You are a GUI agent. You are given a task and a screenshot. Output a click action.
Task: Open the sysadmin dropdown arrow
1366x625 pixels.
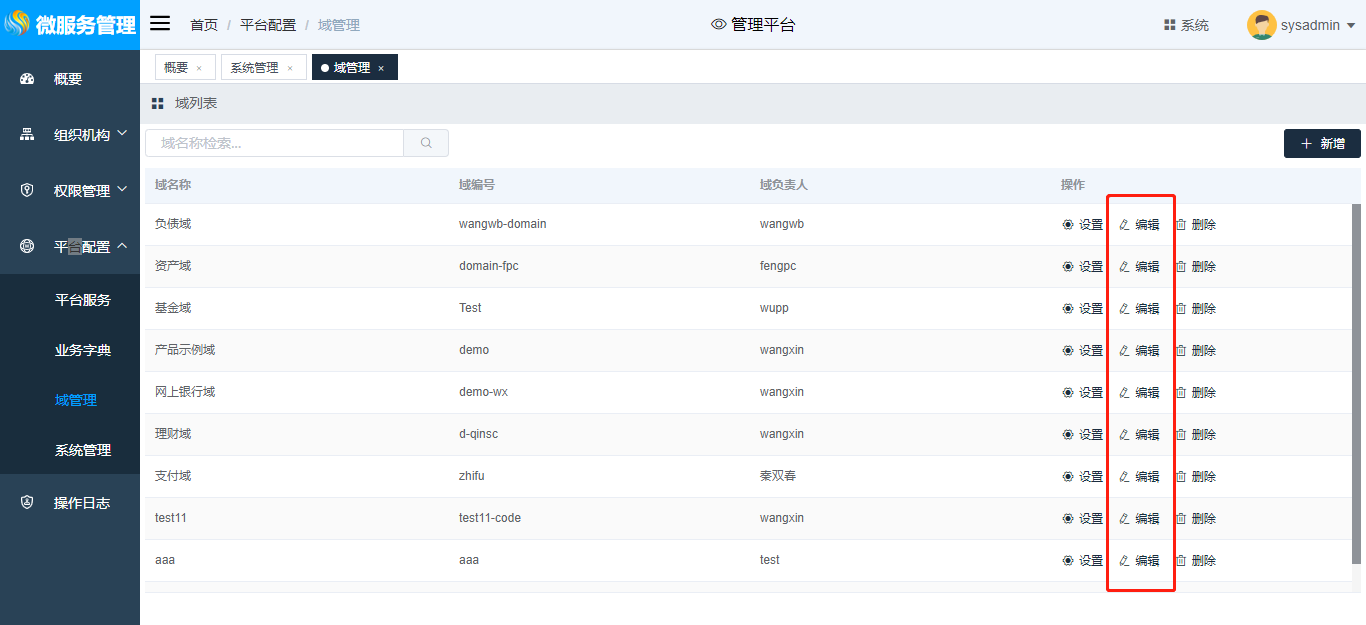coord(1351,26)
